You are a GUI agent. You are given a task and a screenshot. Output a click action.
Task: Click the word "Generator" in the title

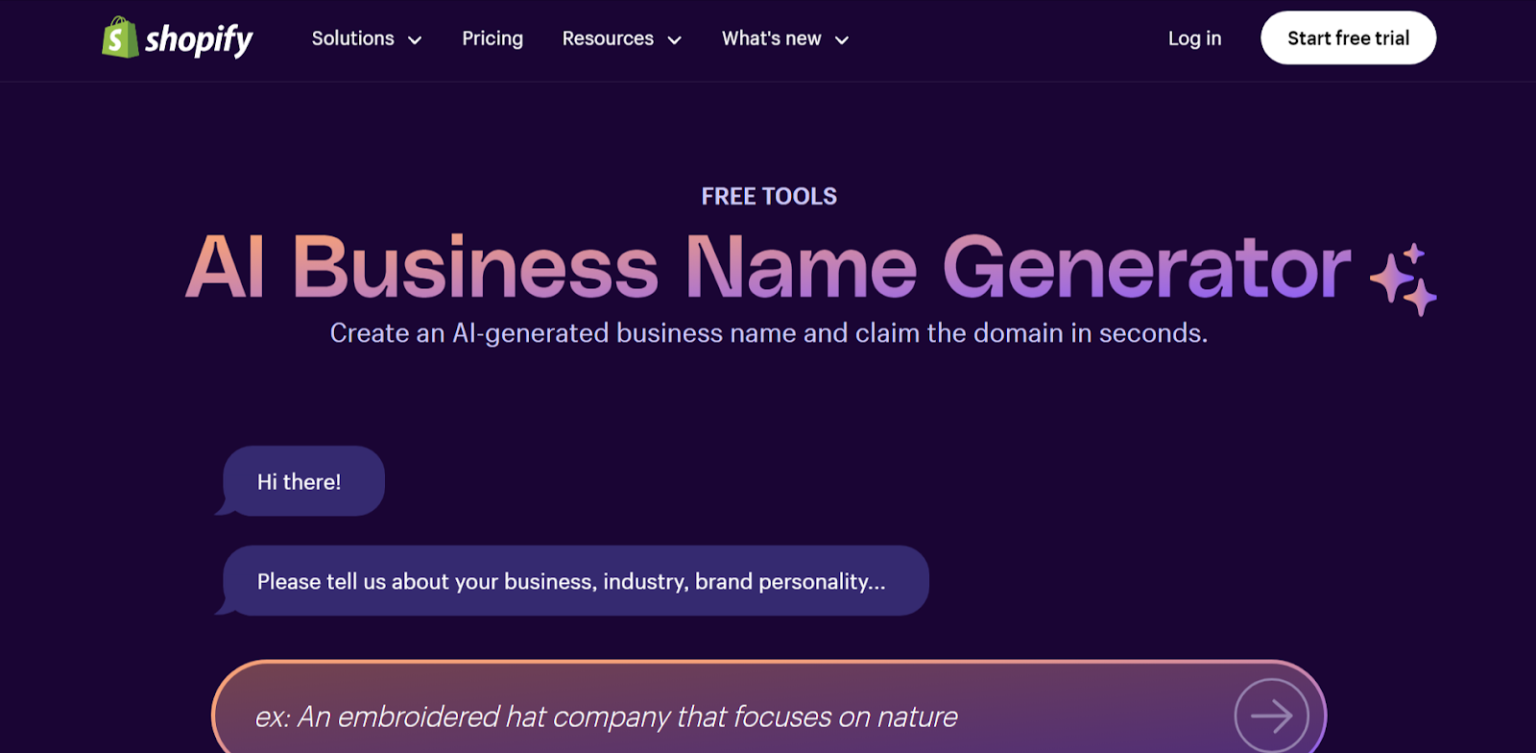(x=1146, y=268)
